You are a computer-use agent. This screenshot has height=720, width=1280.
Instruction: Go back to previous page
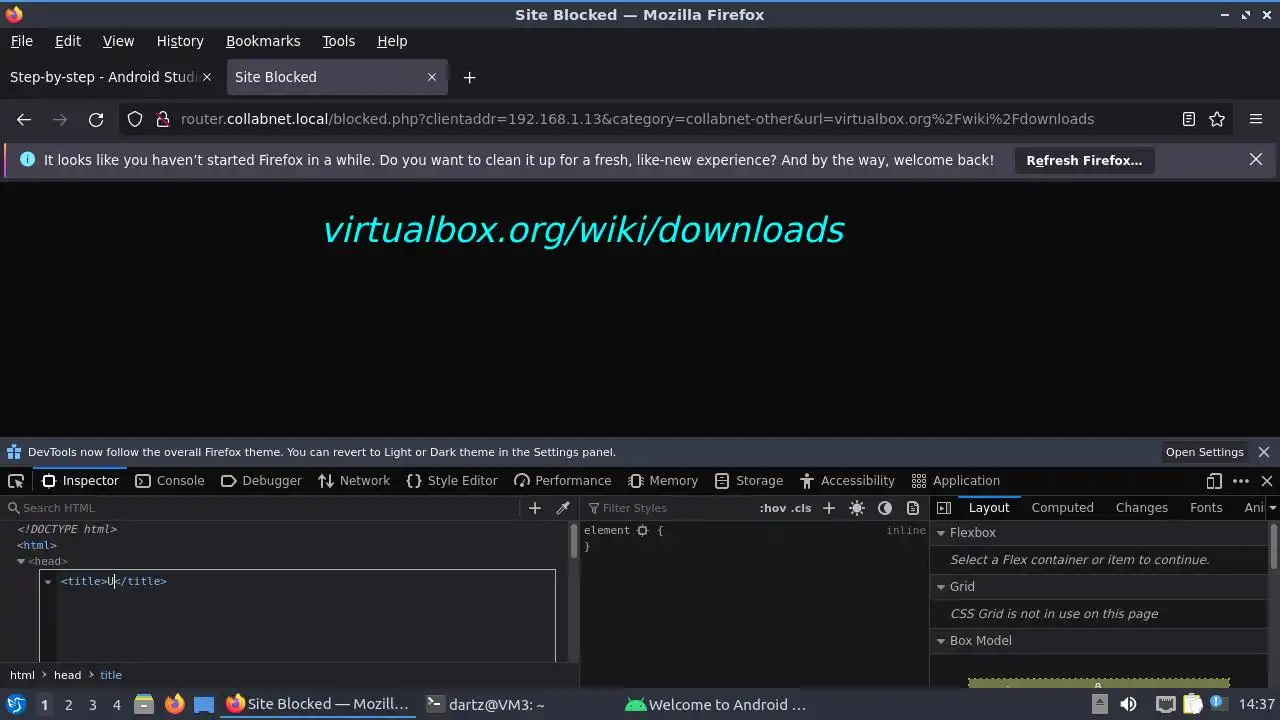coord(24,119)
